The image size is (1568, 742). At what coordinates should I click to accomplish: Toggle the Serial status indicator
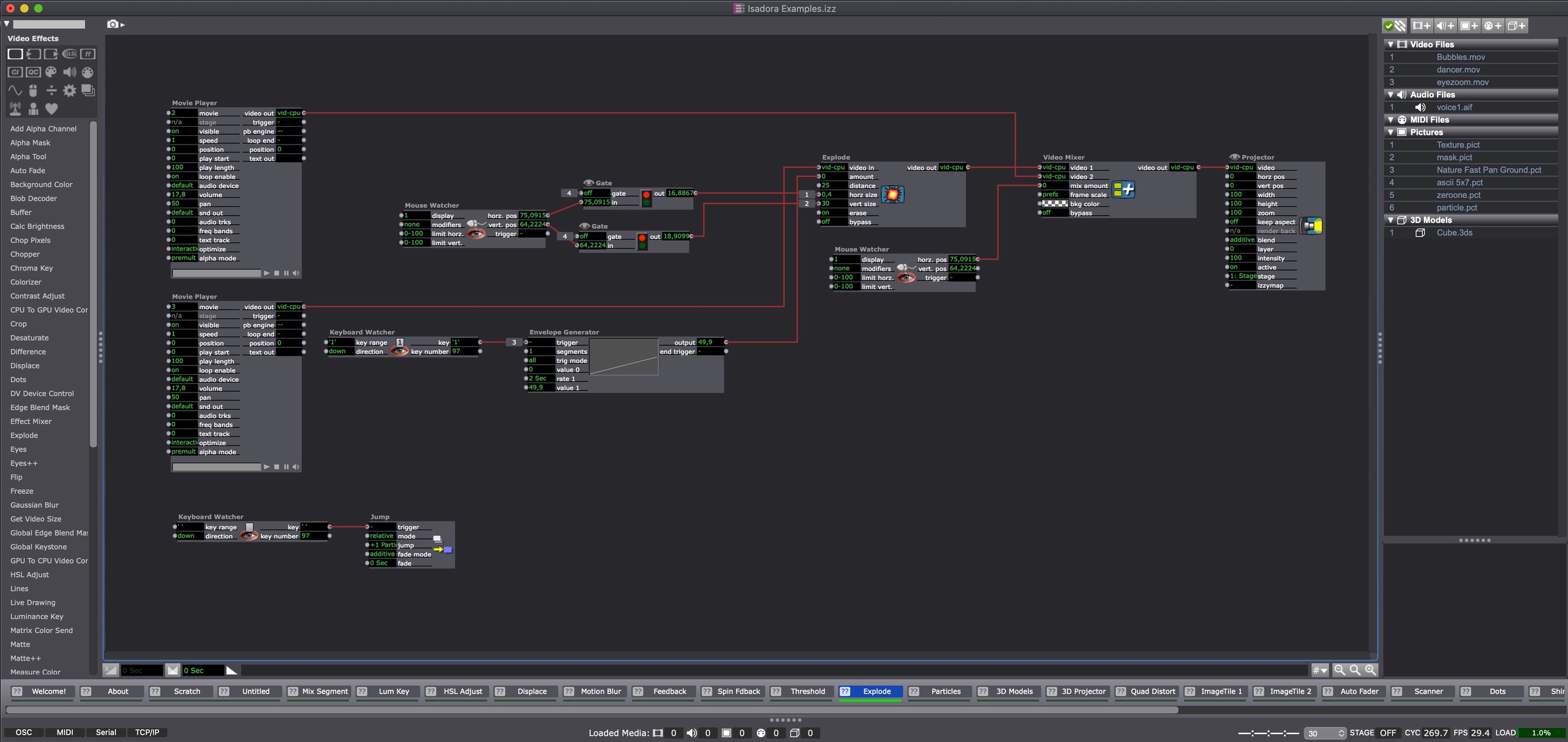pyautogui.click(x=106, y=732)
